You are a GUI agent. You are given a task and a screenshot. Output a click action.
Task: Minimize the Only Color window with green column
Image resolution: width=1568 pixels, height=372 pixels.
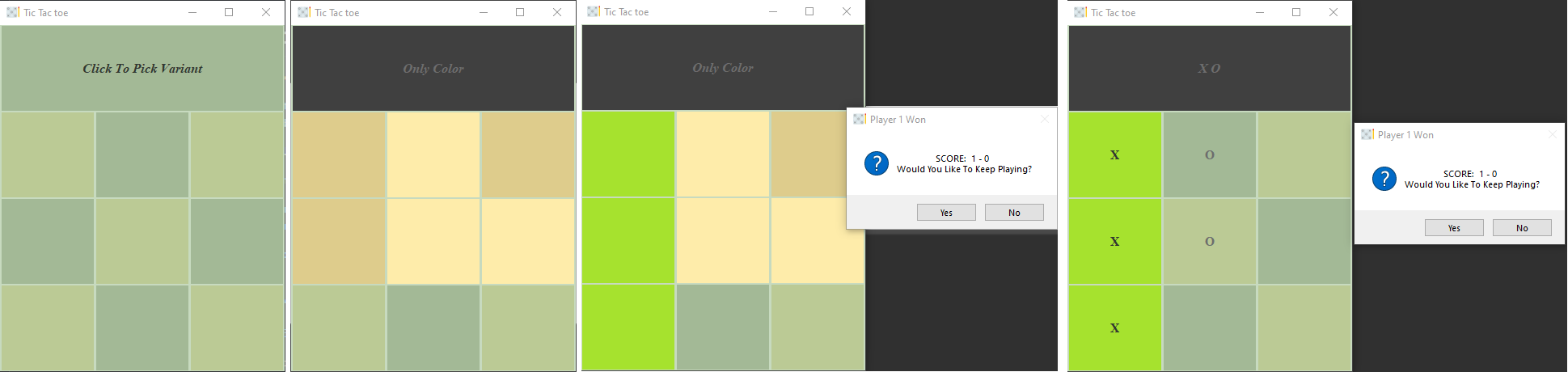(773, 11)
